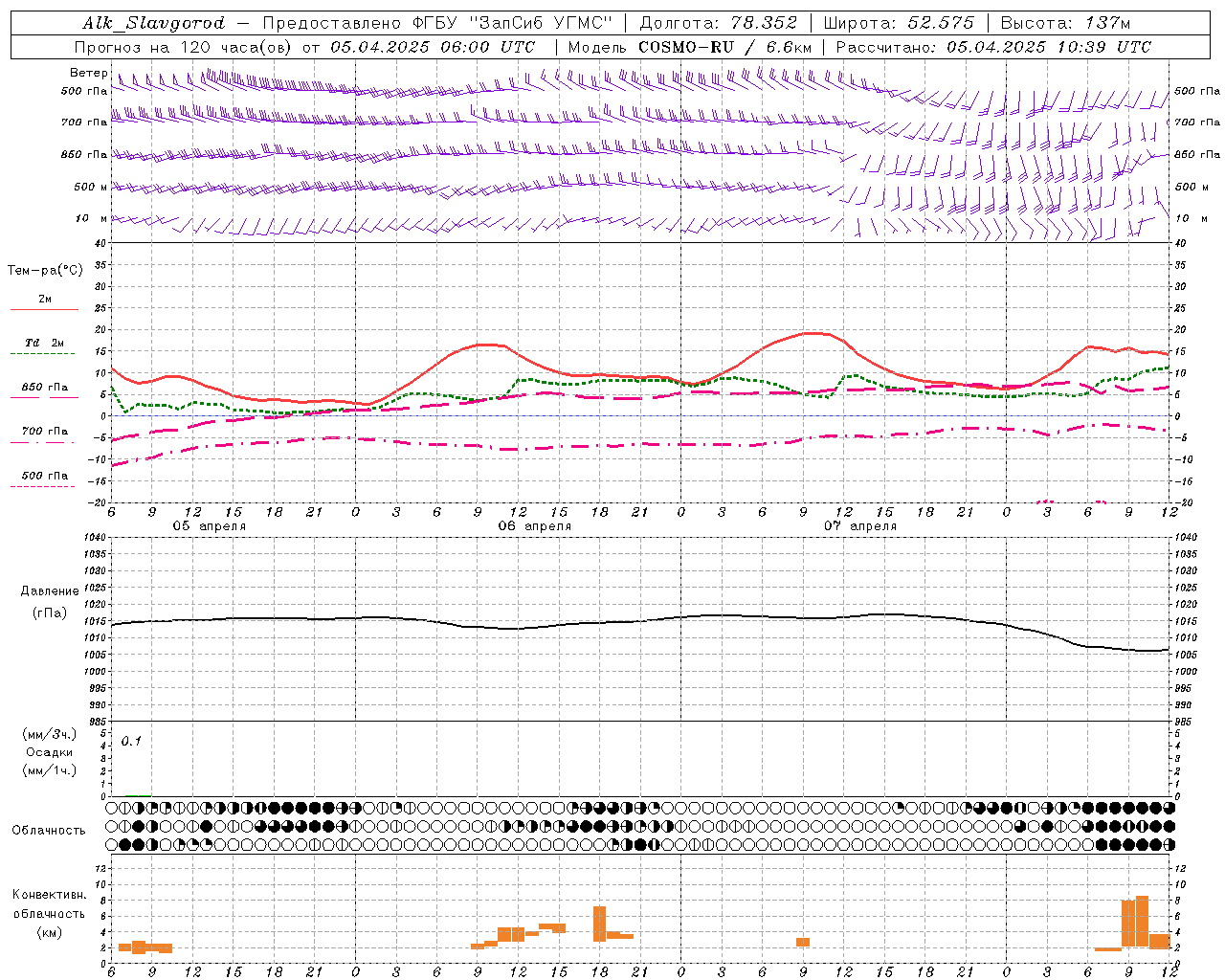Click the Td 2м dew point legend label

(x=45, y=343)
